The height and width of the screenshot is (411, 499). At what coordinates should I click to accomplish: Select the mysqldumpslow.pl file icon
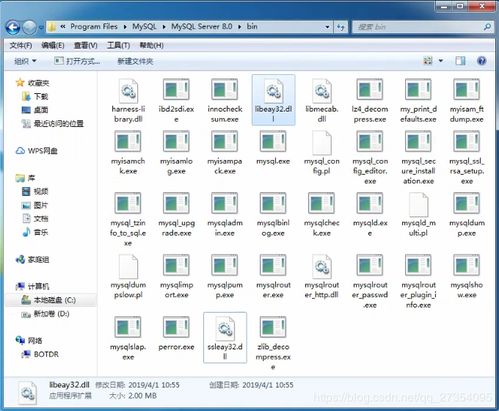128,266
